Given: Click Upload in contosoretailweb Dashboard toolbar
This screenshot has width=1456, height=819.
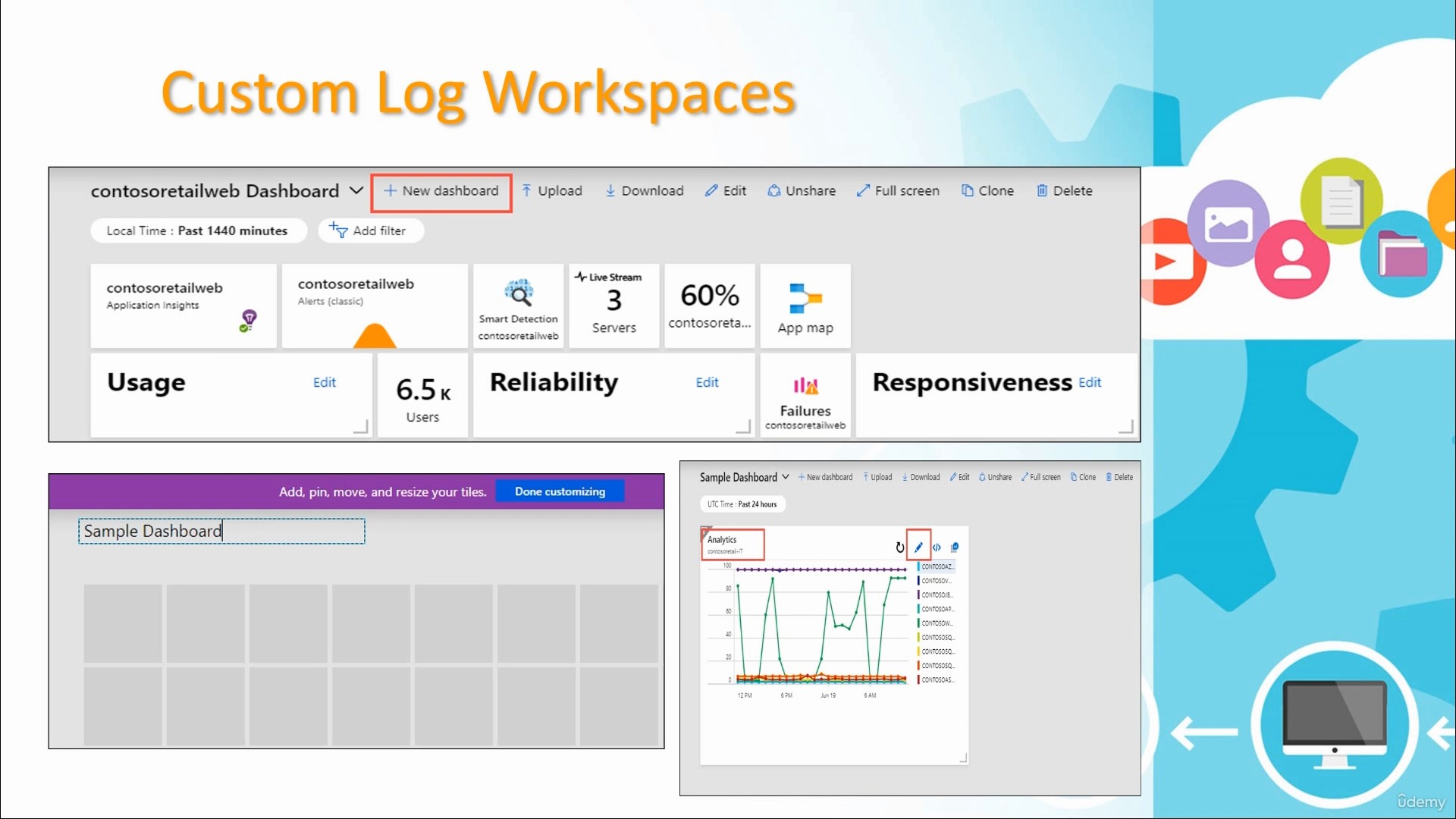Looking at the screenshot, I should [552, 191].
